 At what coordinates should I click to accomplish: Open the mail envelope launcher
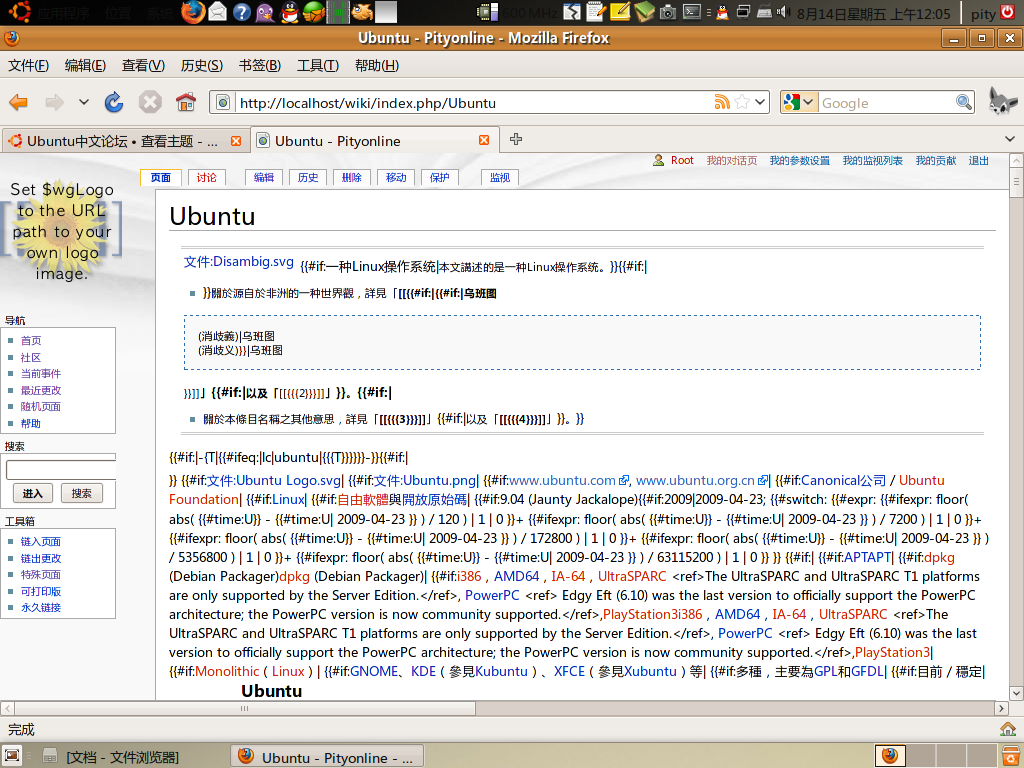click(217, 12)
